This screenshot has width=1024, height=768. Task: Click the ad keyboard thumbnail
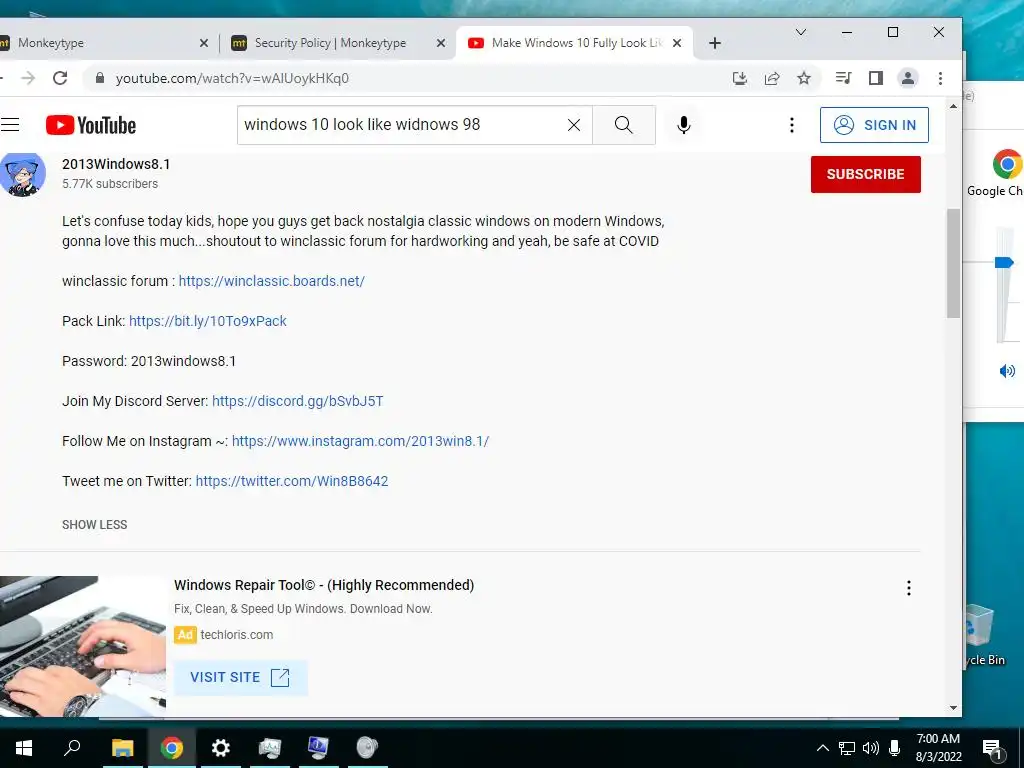click(83, 647)
